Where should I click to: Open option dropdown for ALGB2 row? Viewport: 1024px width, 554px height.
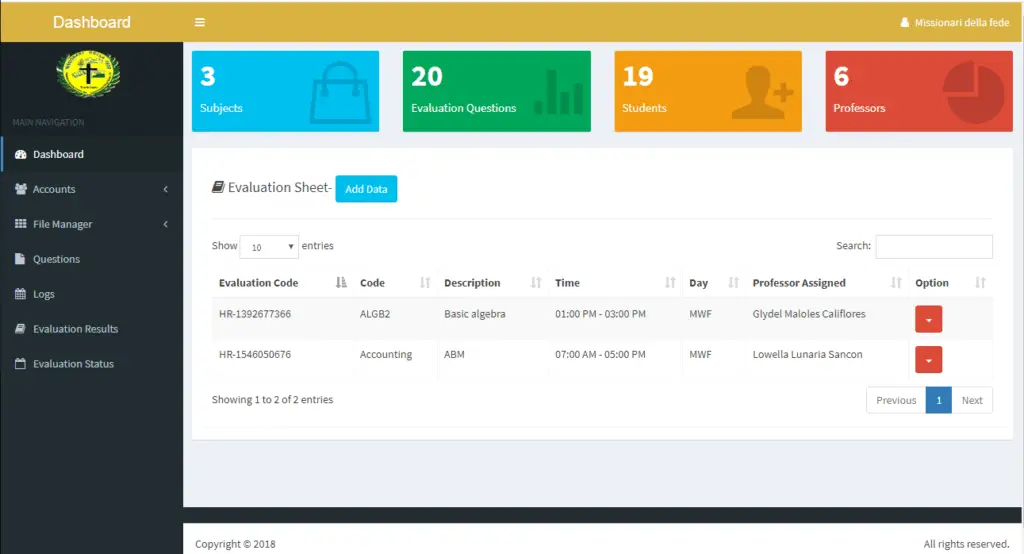(928, 319)
